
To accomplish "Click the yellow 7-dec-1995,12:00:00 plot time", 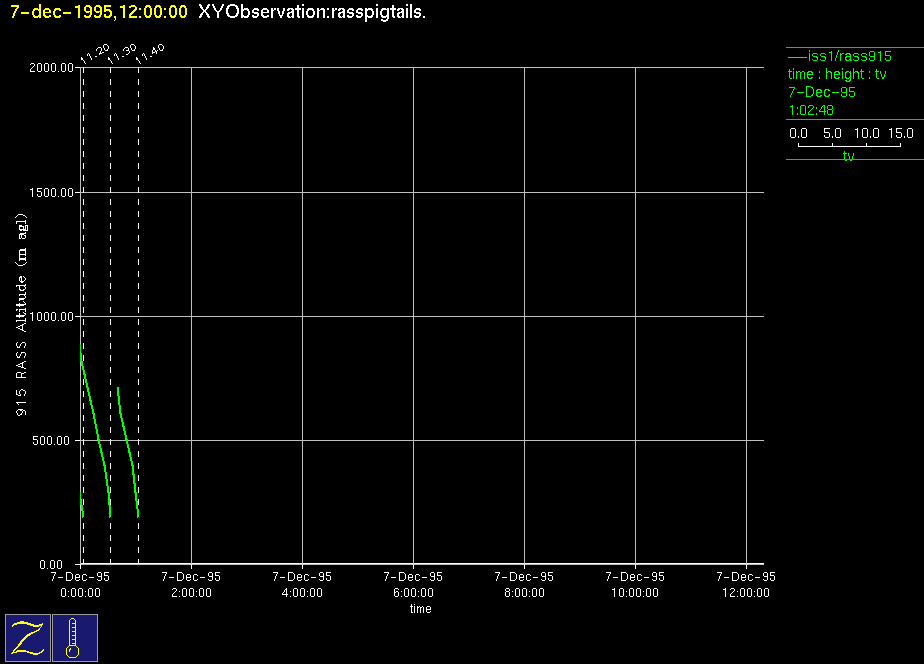I will click(98, 12).
